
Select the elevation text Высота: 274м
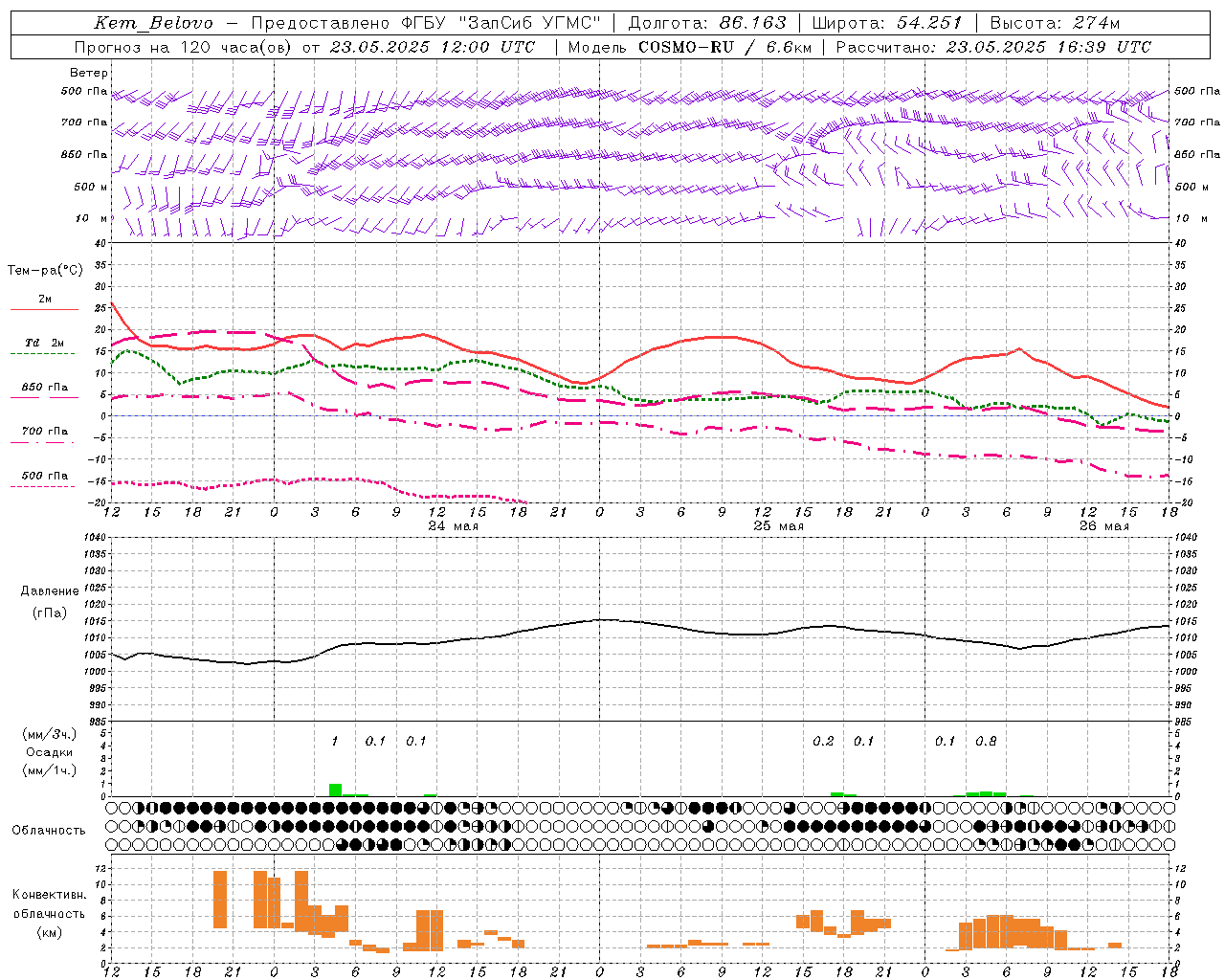tap(1055, 23)
